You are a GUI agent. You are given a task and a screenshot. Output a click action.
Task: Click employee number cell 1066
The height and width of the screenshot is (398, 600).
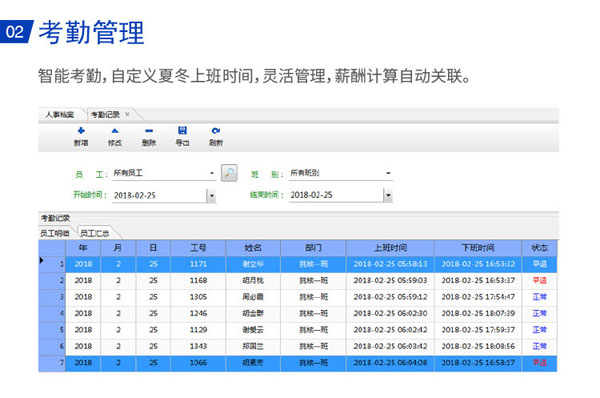click(198, 363)
